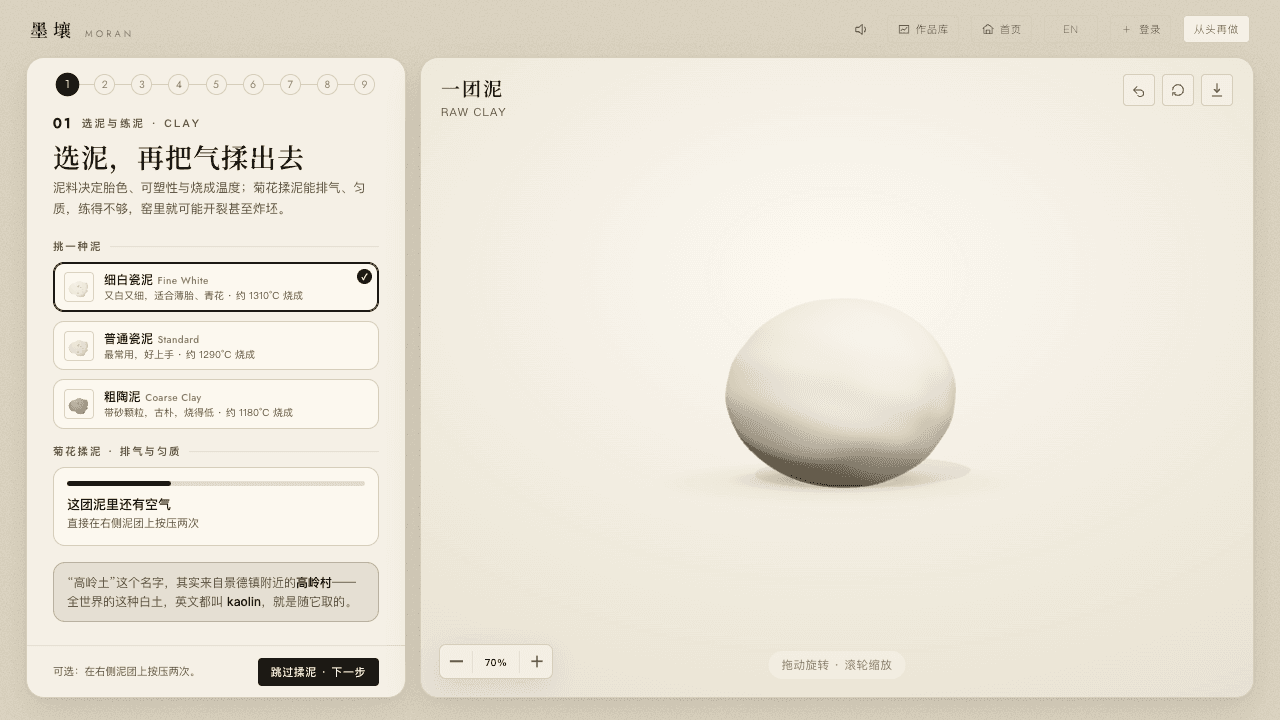
Task: Click 从头再做 to start over
Action: [x=1216, y=29]
